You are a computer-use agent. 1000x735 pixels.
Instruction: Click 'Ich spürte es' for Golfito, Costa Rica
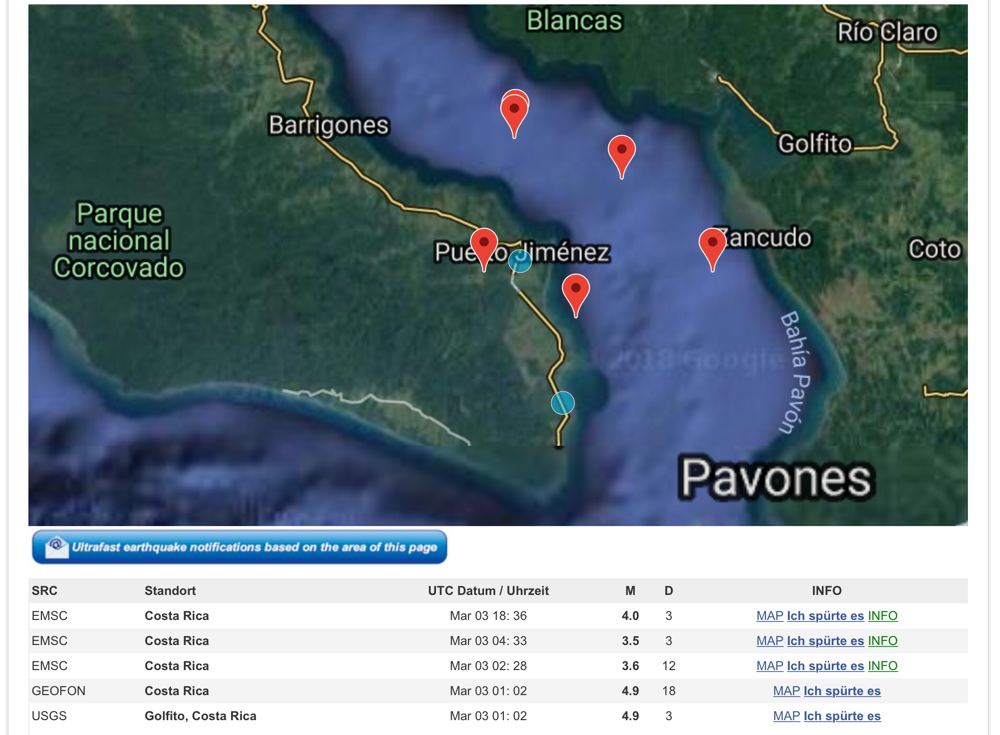[842, 716]
